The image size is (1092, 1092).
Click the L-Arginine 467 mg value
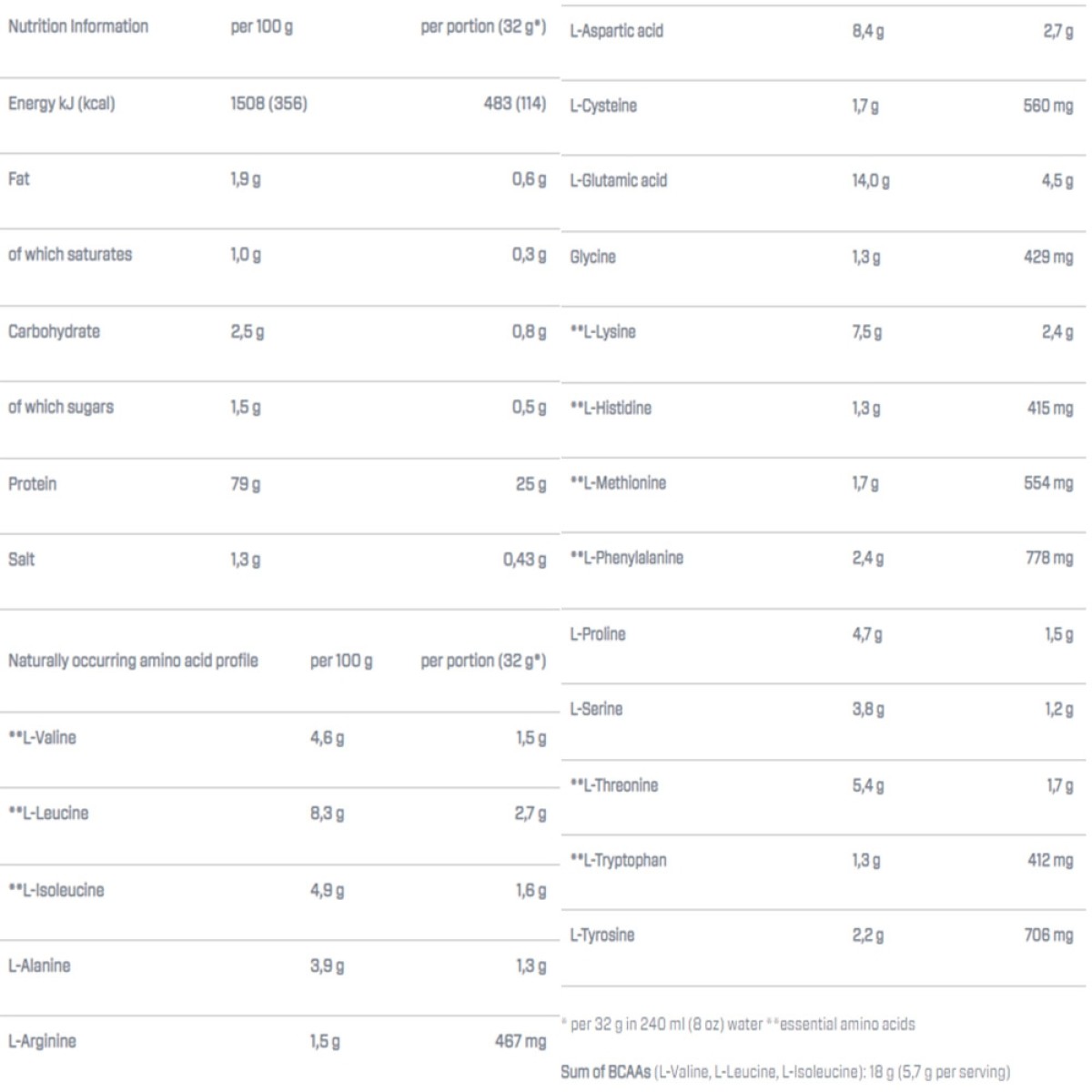pos(521,1041)
